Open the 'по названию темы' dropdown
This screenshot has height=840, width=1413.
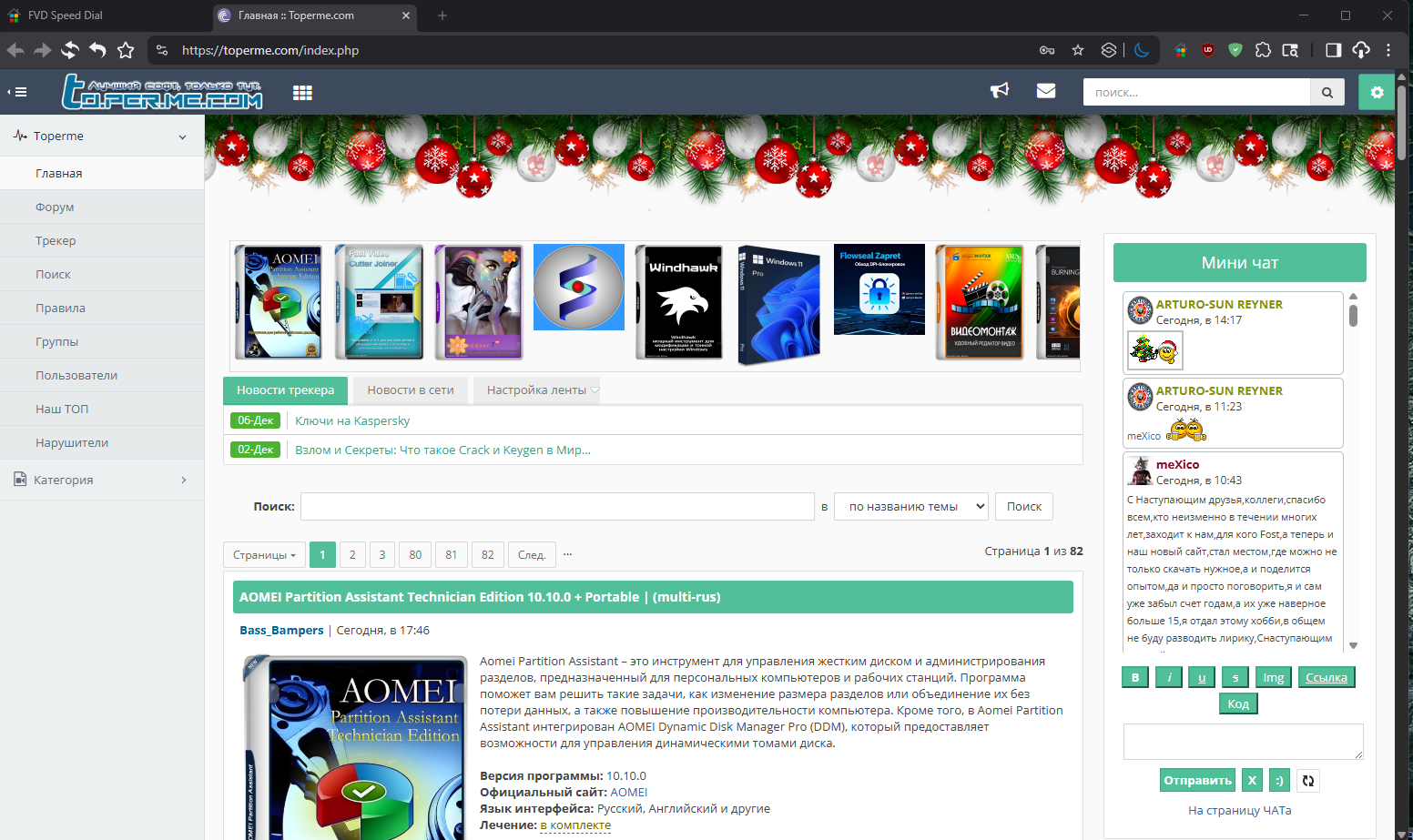(x=911, y=507)
